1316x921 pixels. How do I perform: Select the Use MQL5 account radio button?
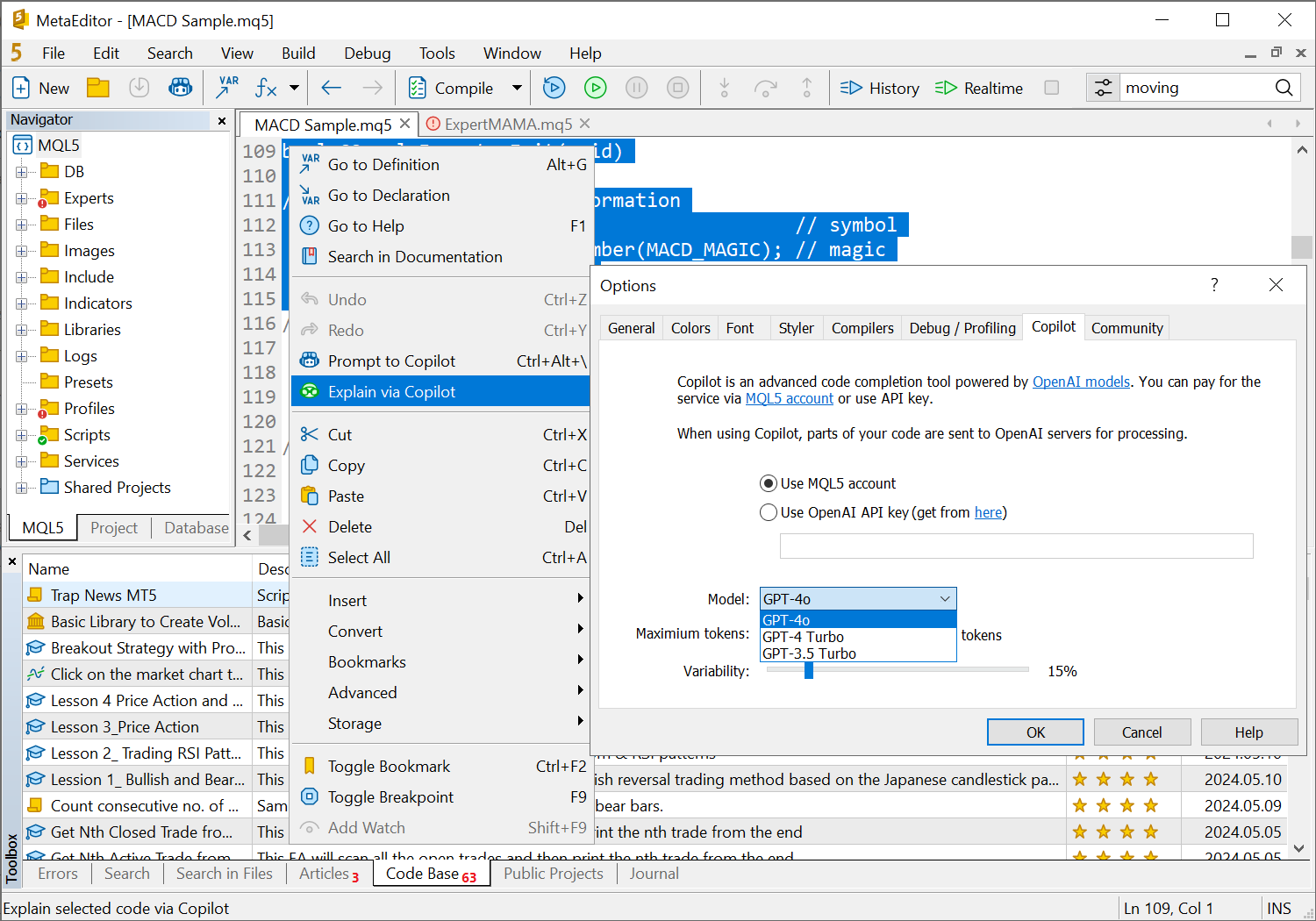click(x=769, y=482)
